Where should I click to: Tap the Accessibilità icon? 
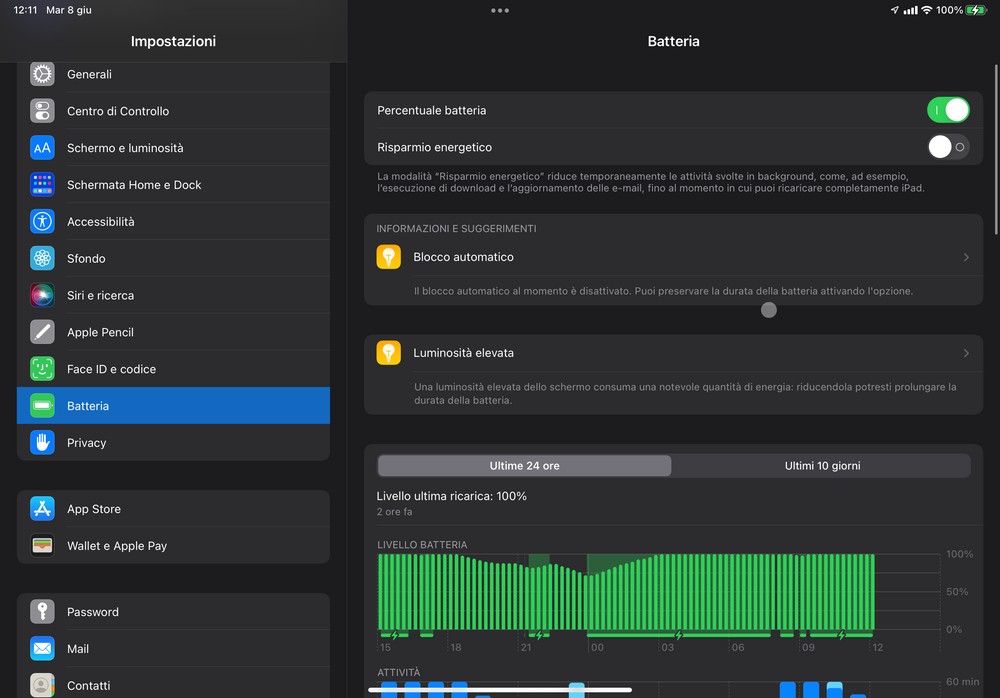tap(42, 222)
